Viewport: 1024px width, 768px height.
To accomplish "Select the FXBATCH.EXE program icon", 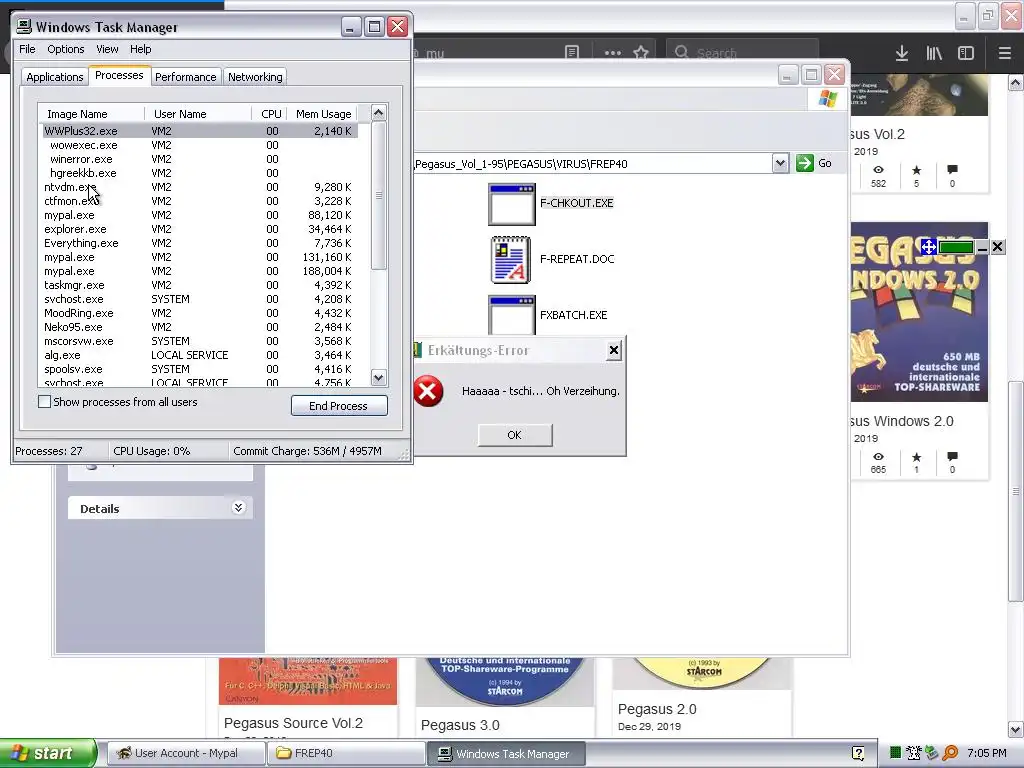I will [x=512, y=315].
